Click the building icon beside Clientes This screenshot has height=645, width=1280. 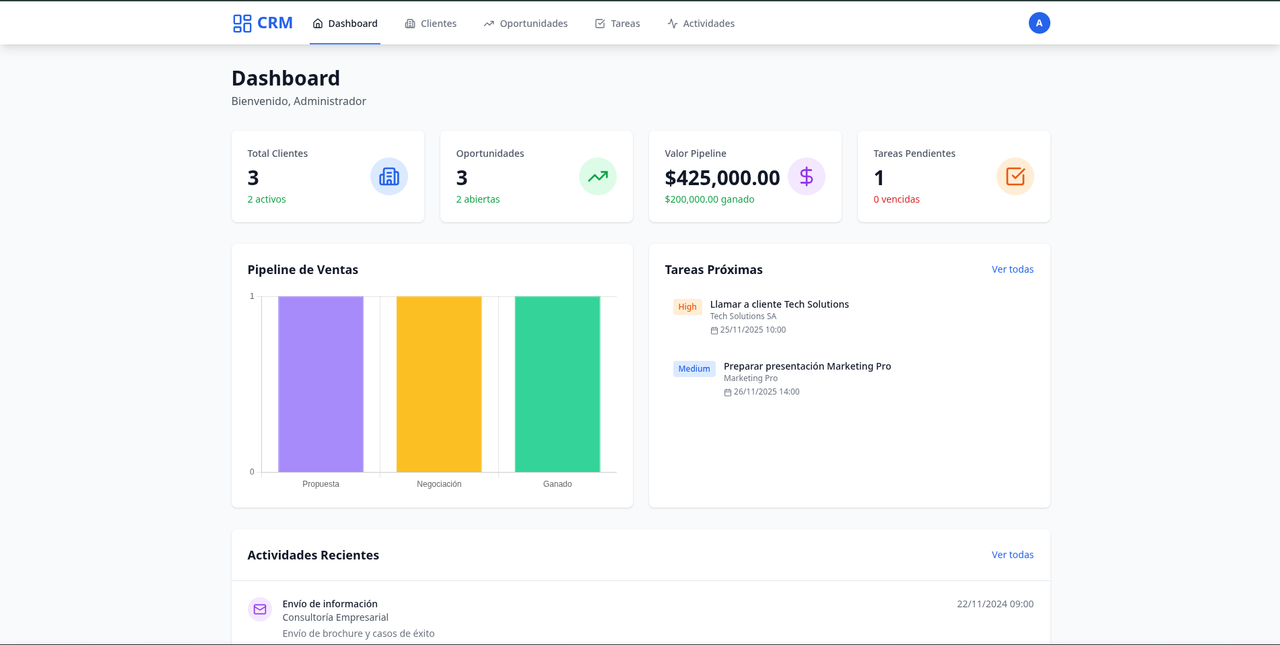click(410, 23)
